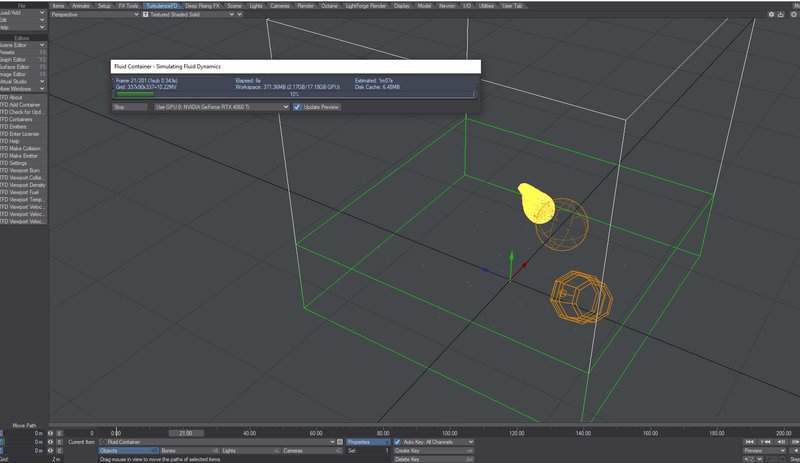800x463 pixels.
Task: Choose a different GPU in Use GPU dropdown
Action: tap(222, 107)
